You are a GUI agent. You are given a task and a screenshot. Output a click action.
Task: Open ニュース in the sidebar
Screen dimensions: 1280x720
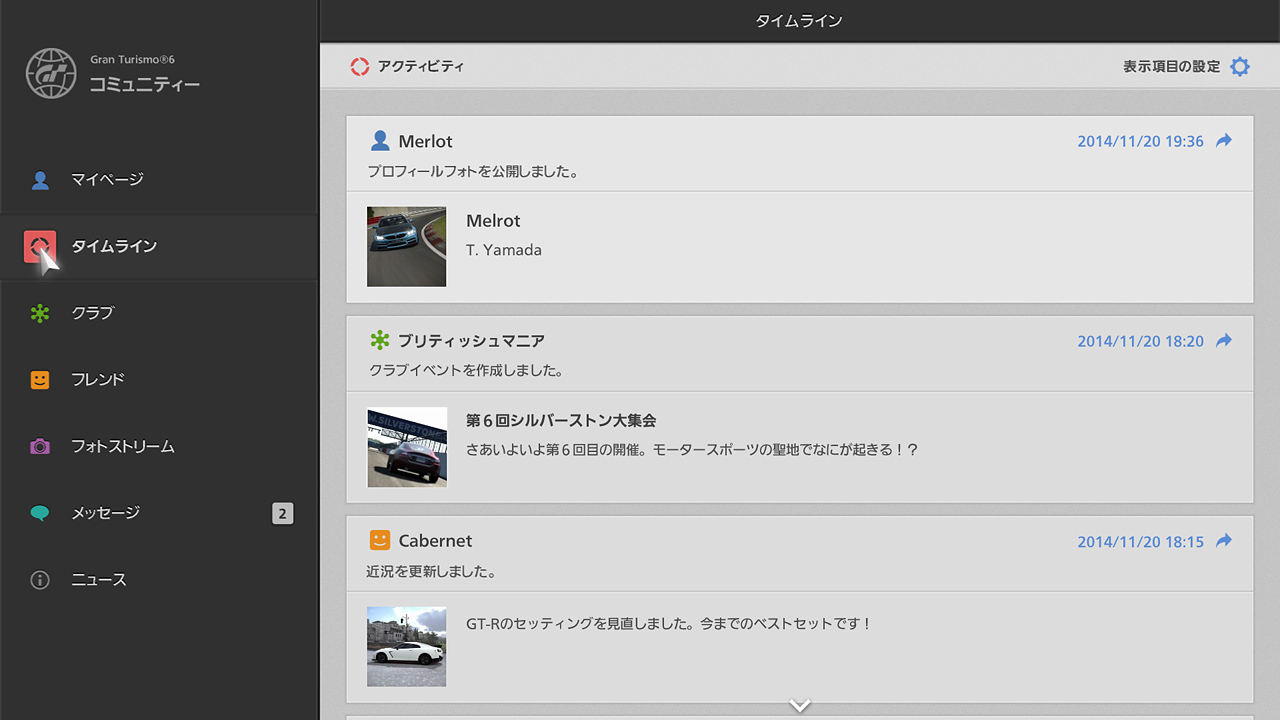tap(98, 580)
